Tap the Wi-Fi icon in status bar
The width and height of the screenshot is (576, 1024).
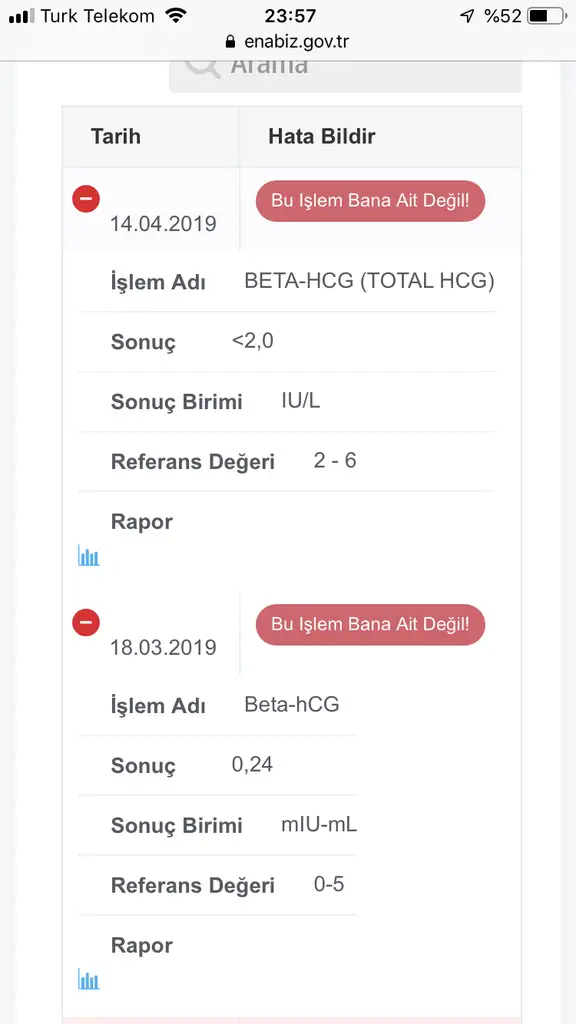[175, 16]
